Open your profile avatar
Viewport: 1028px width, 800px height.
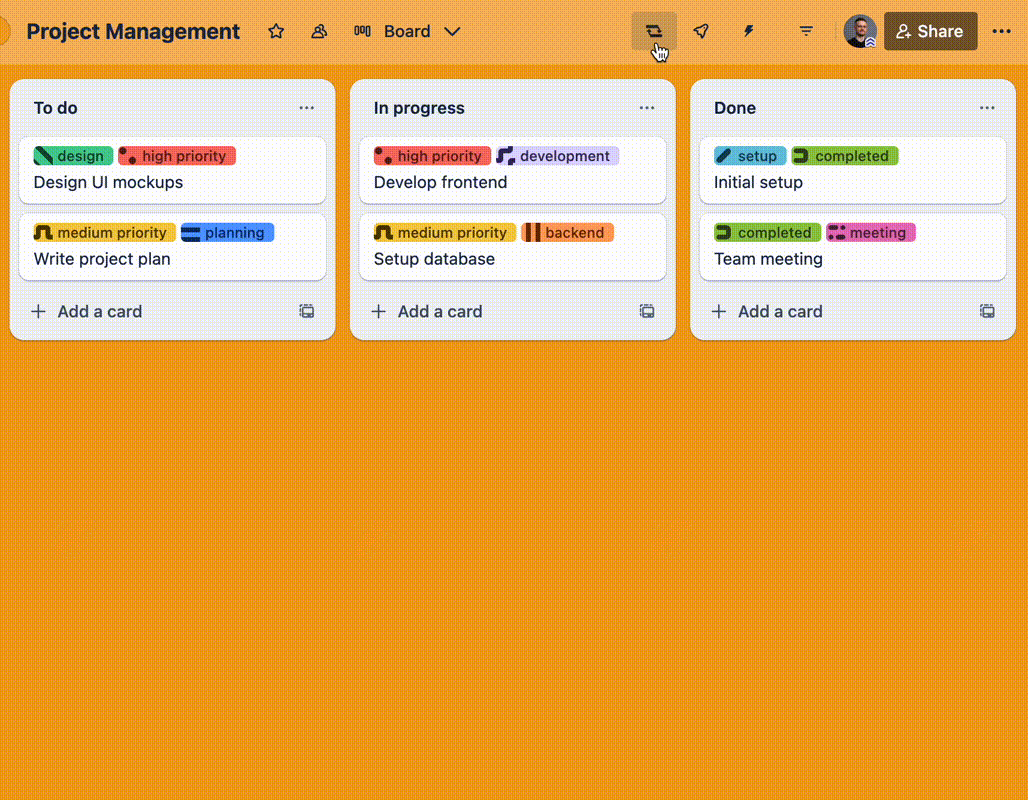860,31
